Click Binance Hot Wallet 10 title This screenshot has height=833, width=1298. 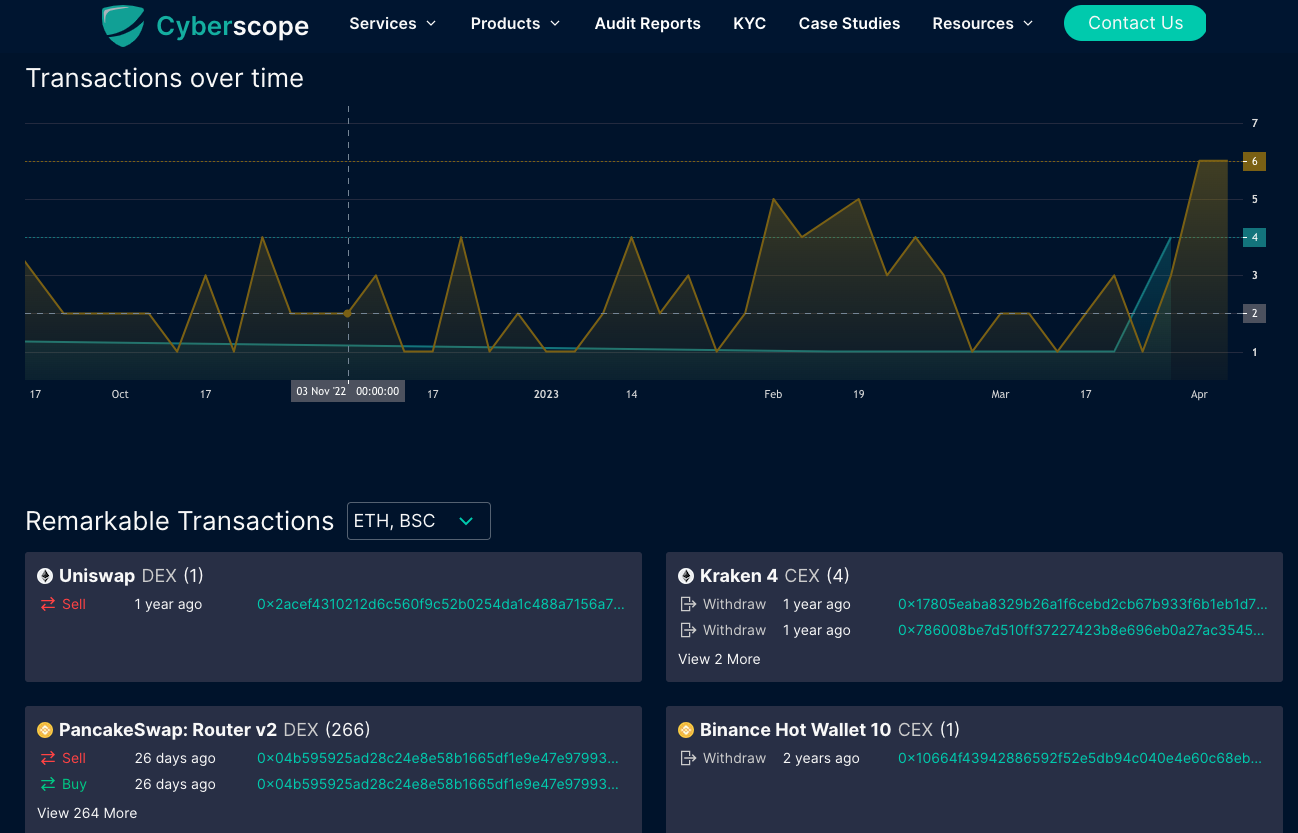pyautogui.click(x=795, y=730)
